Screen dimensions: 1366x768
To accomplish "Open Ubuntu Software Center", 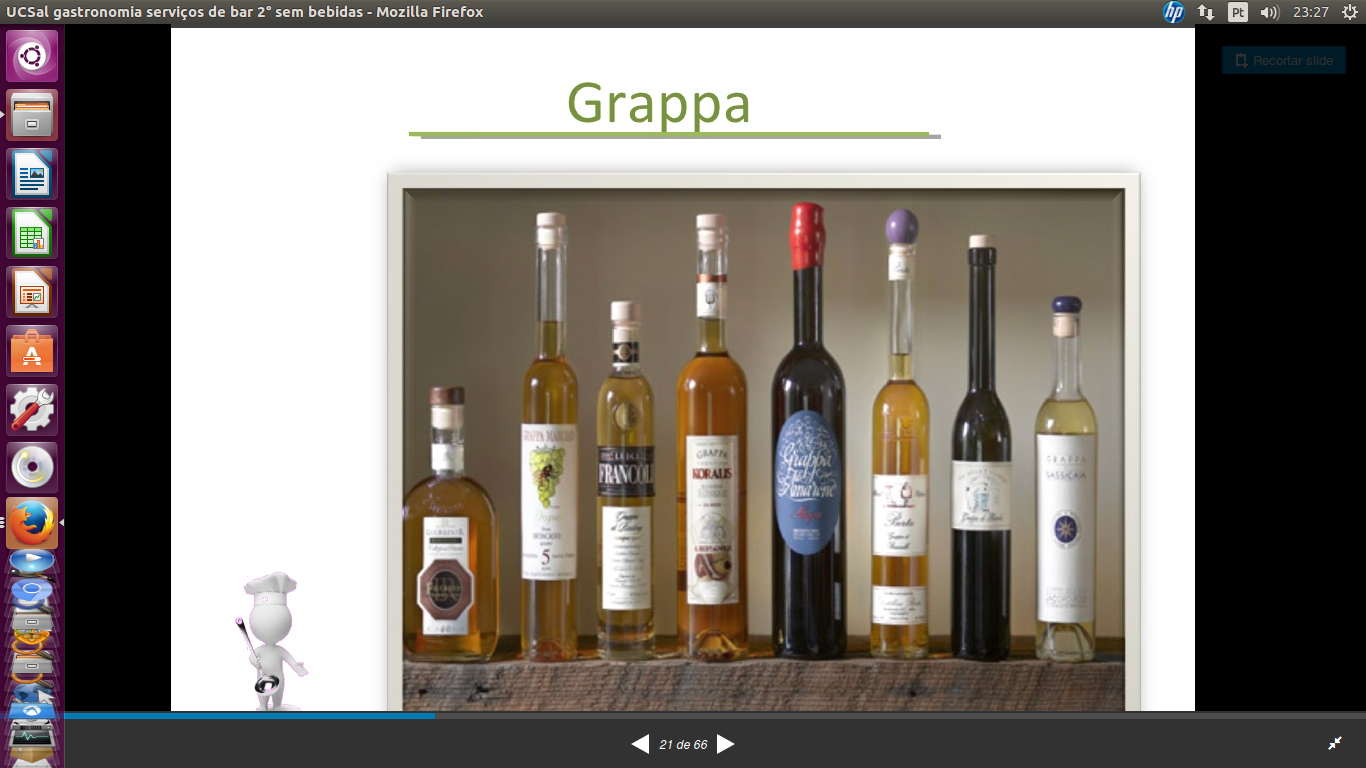I will click(32, 351).
